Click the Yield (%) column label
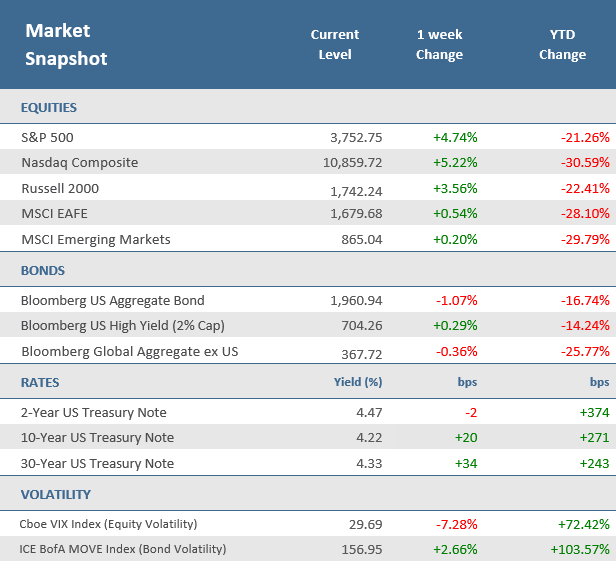 tap(358, 382)
